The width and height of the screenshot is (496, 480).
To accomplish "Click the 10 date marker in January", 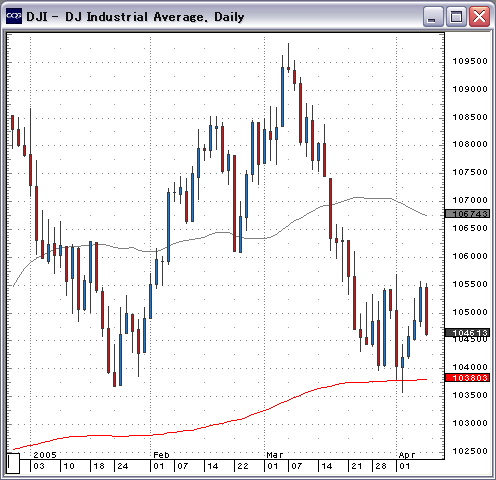I will click(x=69, y=466).
